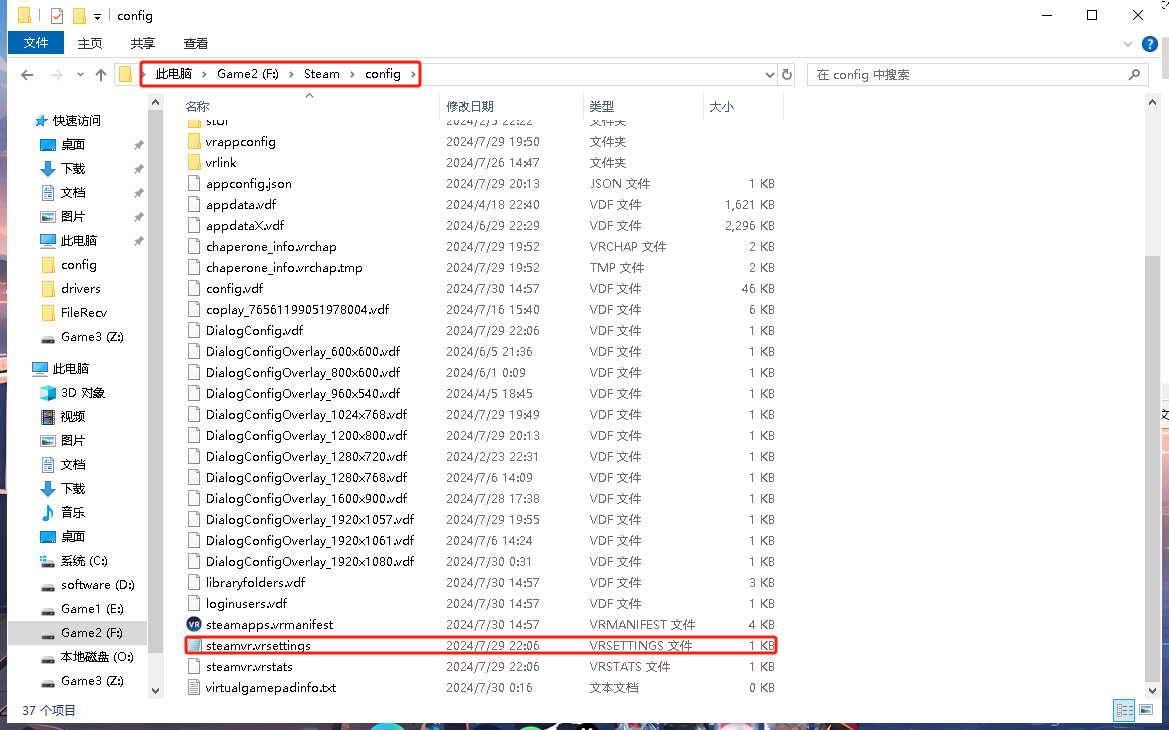
Task: Select the file chaperone_info.vrchap
Action: pyautogui.click(x=271, y=247)
